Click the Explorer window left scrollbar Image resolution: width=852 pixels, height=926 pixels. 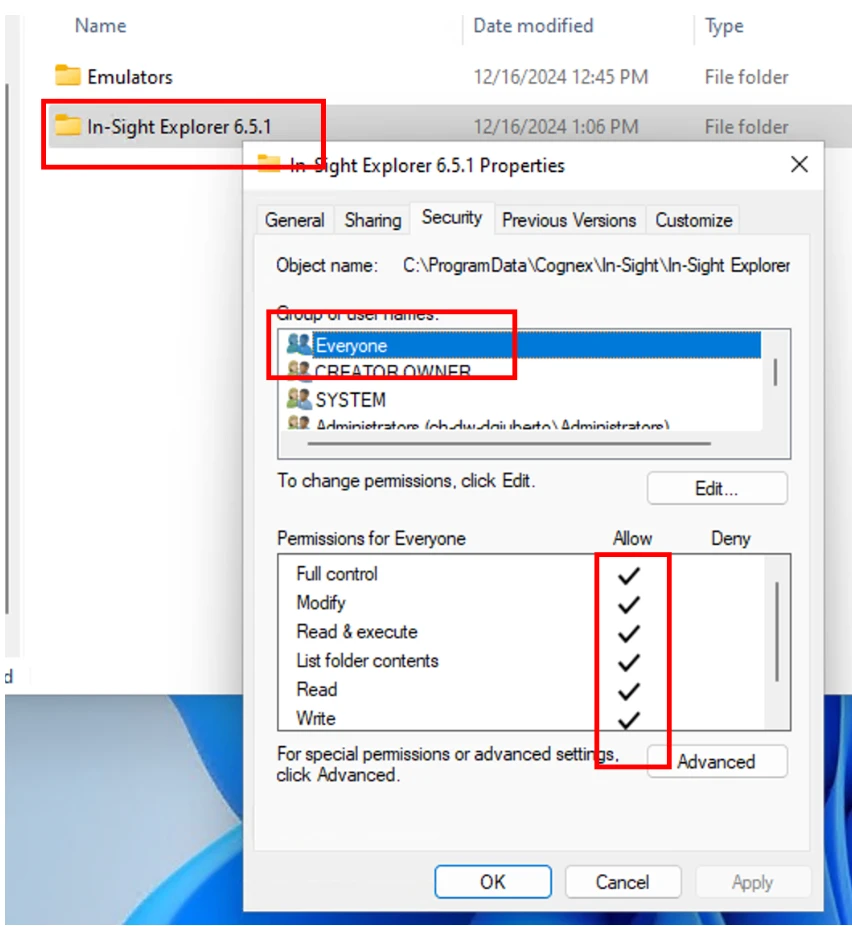click(6, 348)
